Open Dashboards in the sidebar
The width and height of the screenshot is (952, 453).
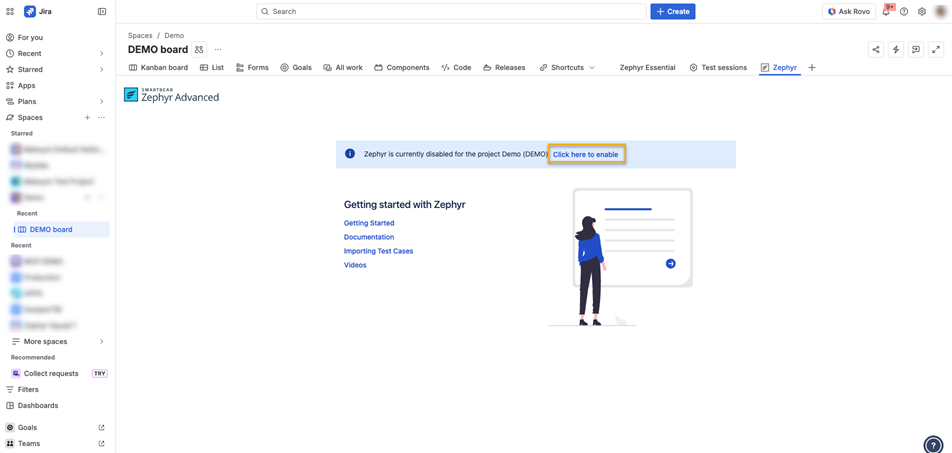(x=58, y=405)
